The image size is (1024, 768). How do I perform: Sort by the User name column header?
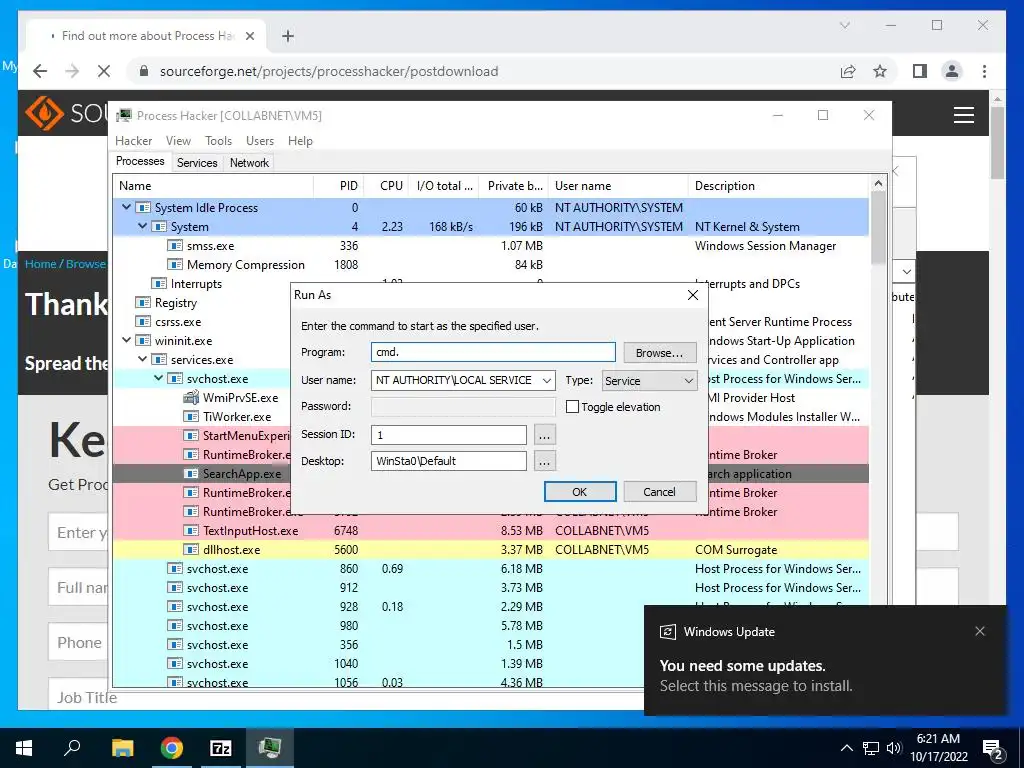tap(618, 185)
